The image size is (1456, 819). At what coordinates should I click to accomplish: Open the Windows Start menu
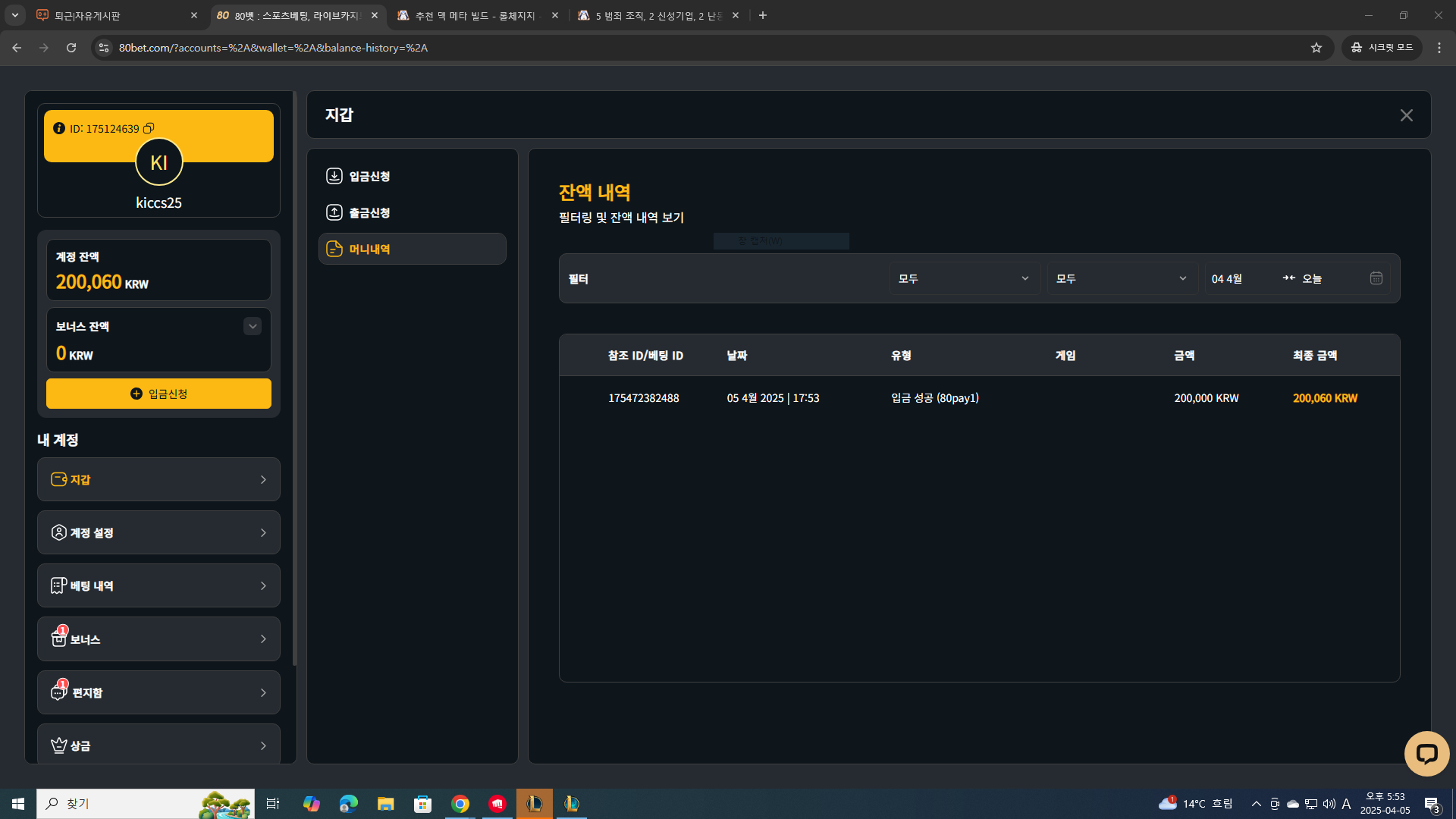pyautogui.click(x=18, y=804)
